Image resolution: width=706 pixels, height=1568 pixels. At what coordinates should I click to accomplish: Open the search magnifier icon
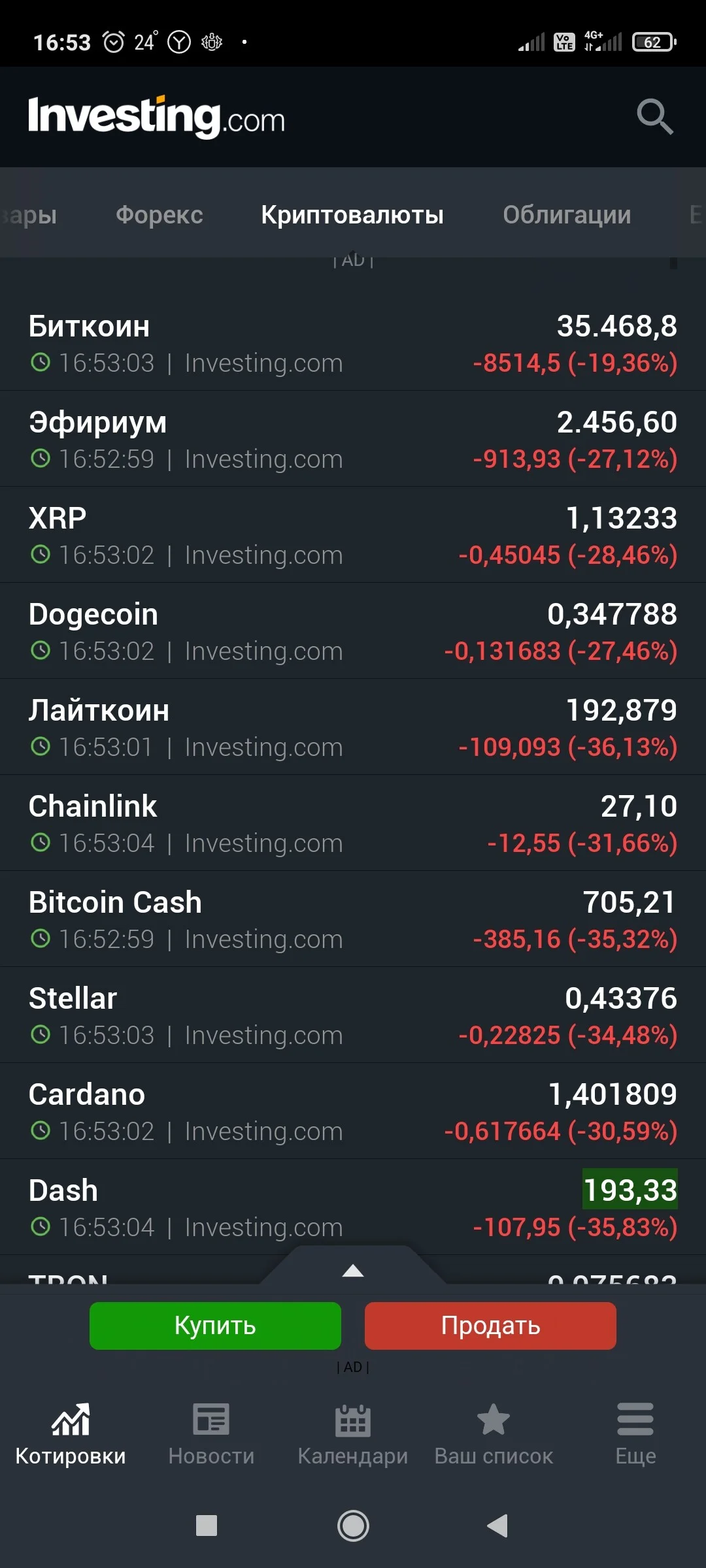coord(655,117)
